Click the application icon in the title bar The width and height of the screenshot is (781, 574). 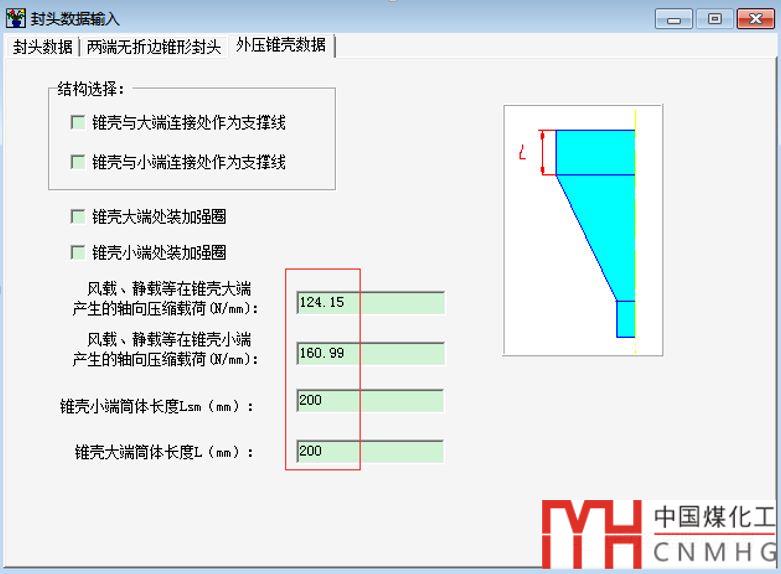15,18
